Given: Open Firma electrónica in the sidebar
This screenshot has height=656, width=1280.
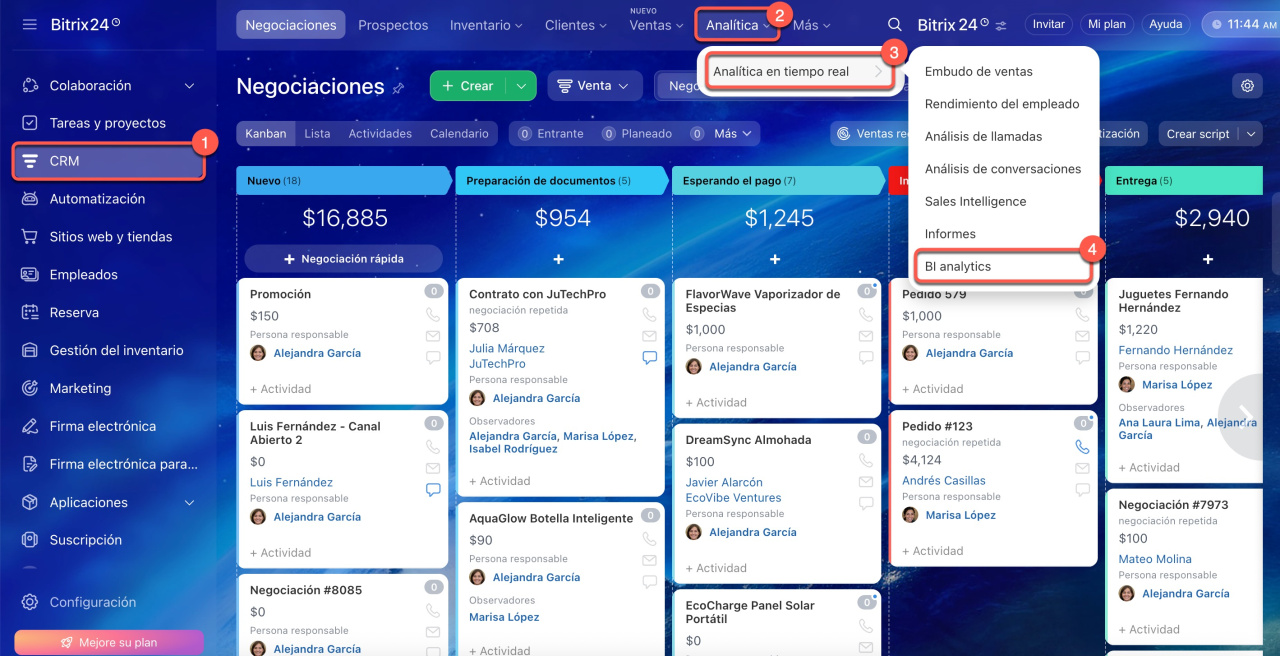Looking at the screenshot, I should pos(102,426).
